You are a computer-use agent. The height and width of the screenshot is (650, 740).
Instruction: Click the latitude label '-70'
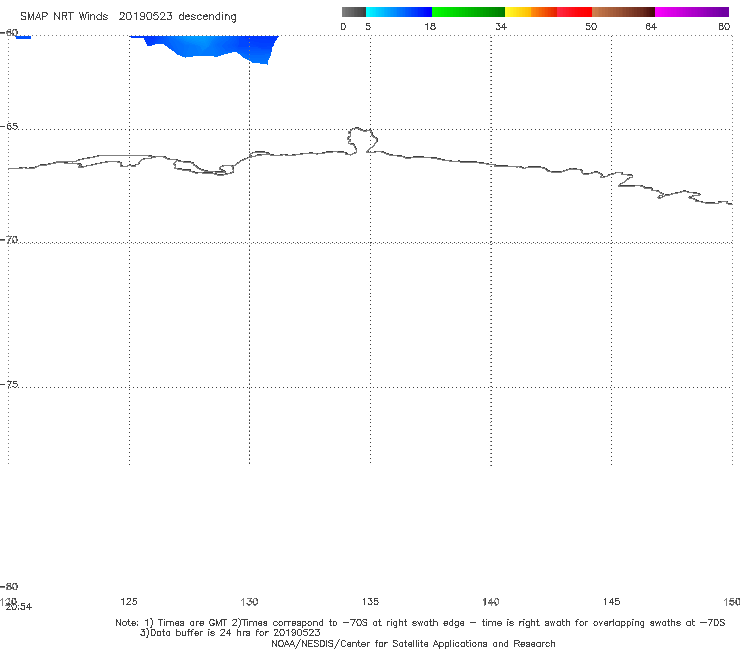point(9,240)
